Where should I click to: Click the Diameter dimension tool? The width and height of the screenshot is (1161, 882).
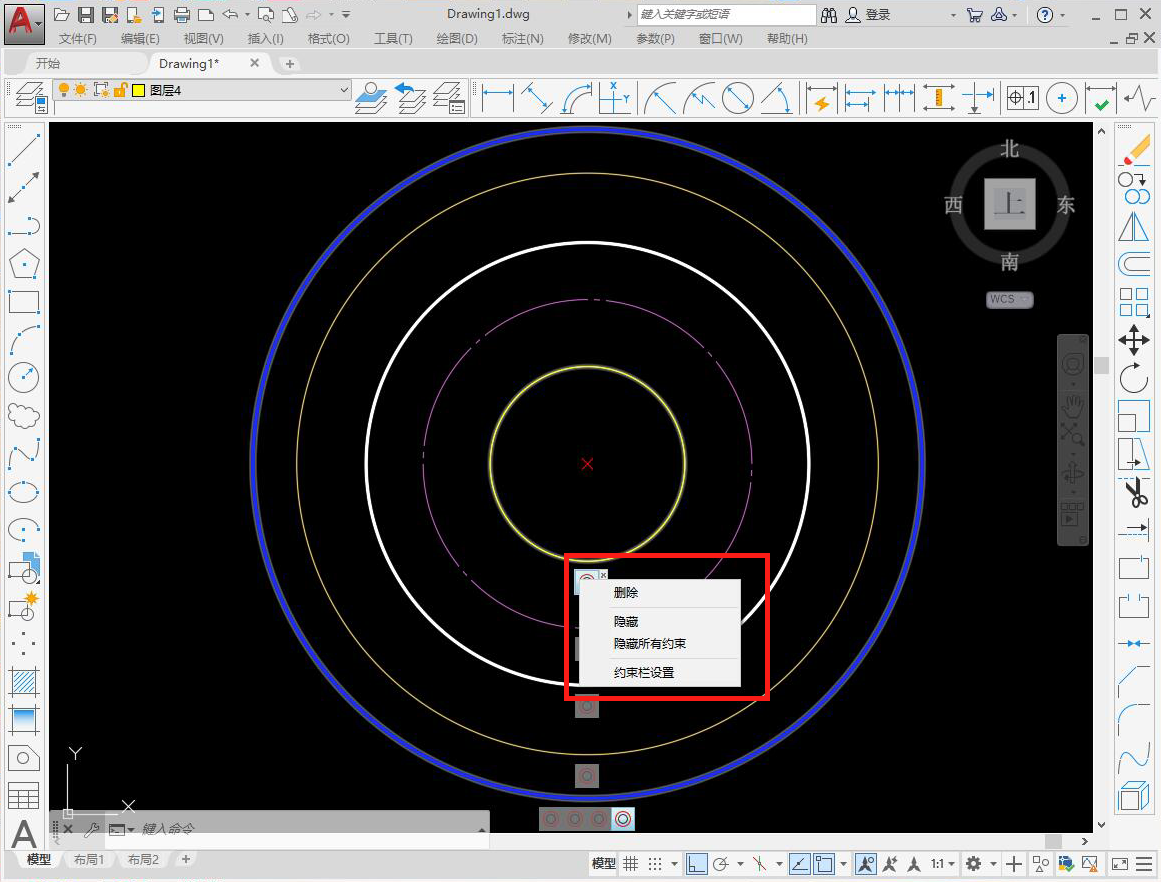coord(737,98)
